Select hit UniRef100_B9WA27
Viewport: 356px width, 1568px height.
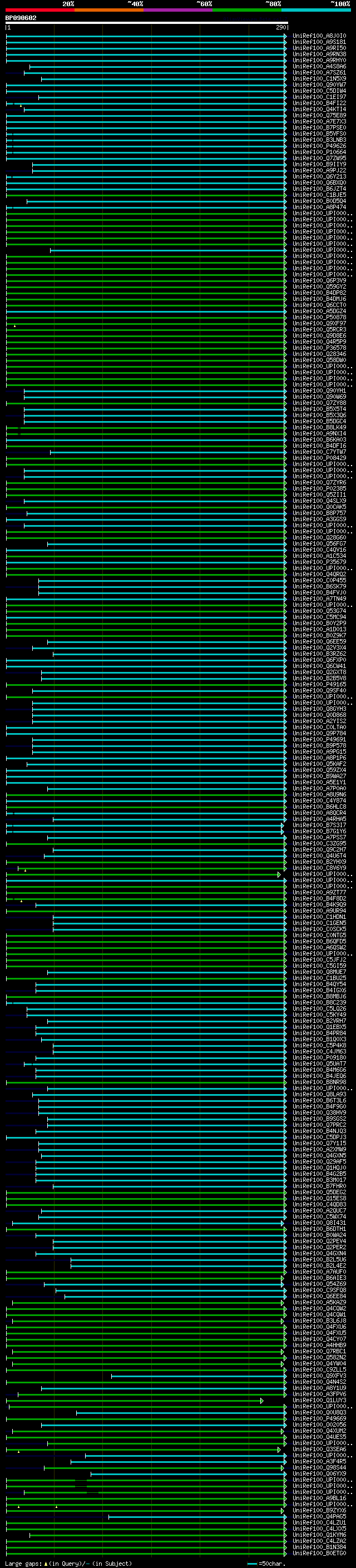click(x=319, y=776)
